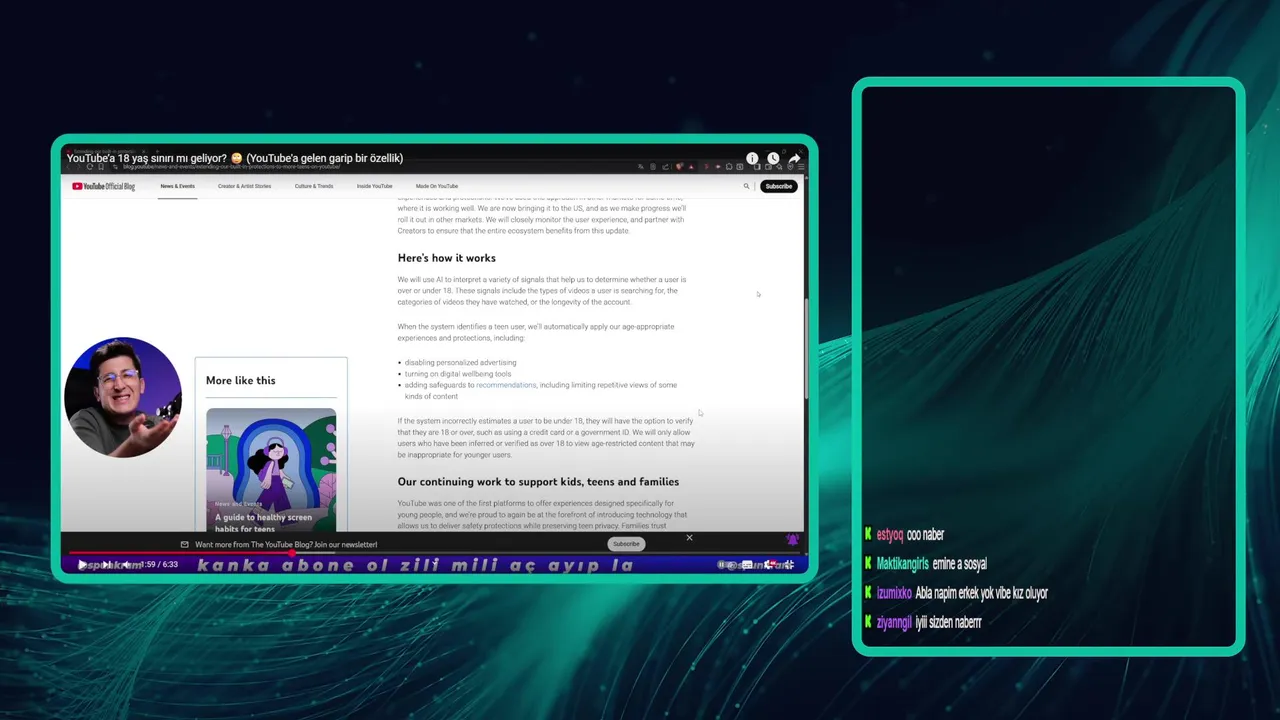Click the streamer's circular webcam picture
Viewport: 1280px width, 720px height.
coord(123,397)
